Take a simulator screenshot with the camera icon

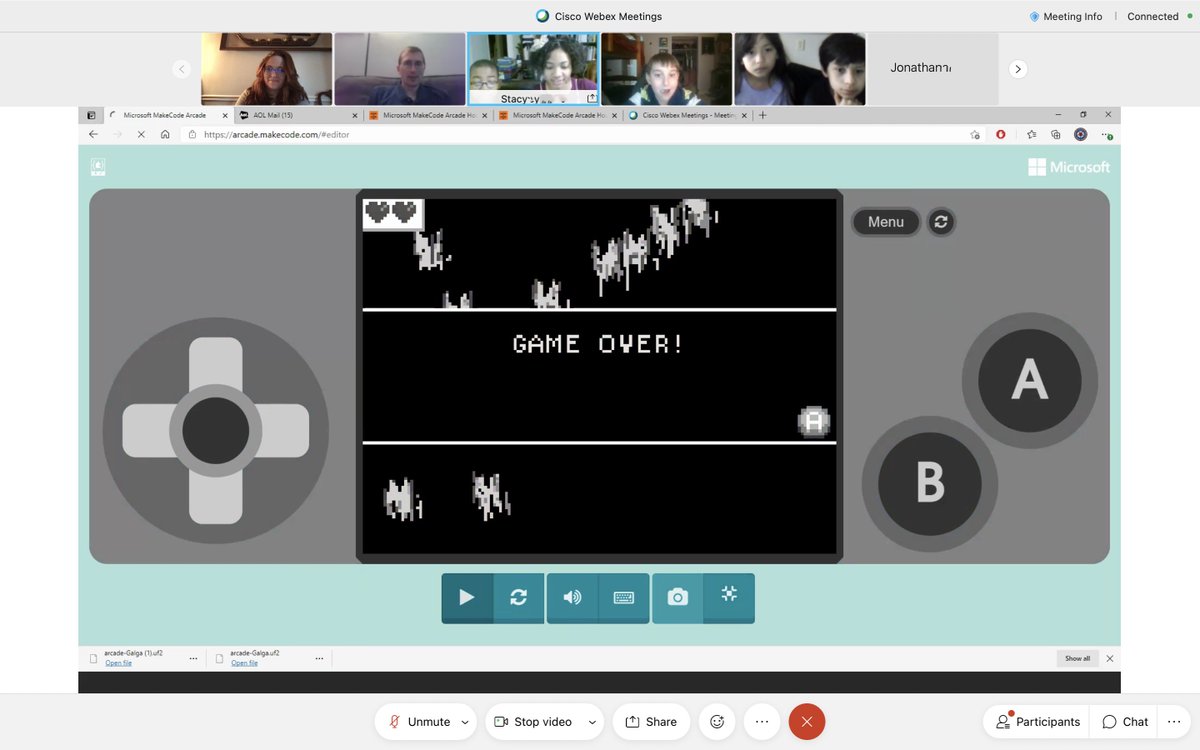678,597
